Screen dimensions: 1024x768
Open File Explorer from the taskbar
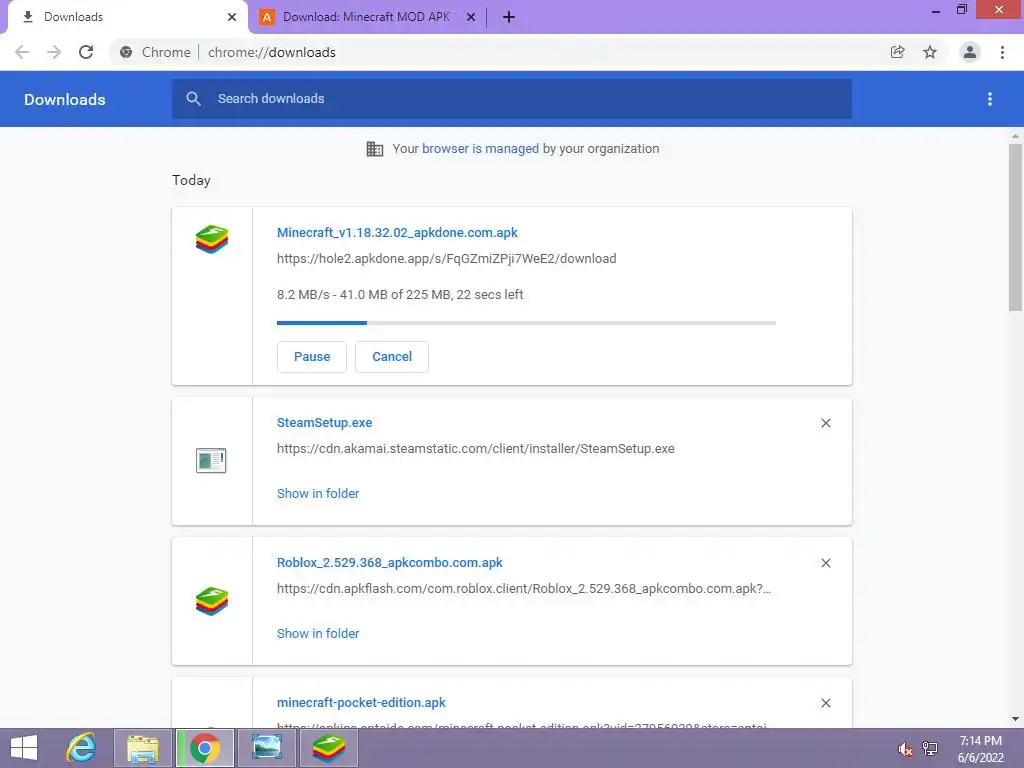(143, 748)
